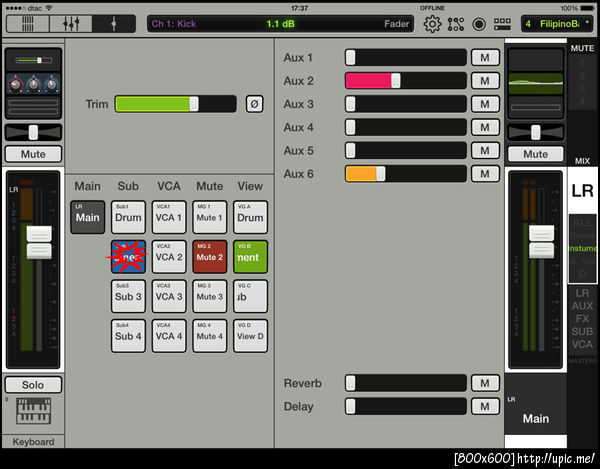Assign channel to Sub 4
Image resolution: width=600 pixels, height=469 pixels.
pyautogui.click(x=128, y=336)
